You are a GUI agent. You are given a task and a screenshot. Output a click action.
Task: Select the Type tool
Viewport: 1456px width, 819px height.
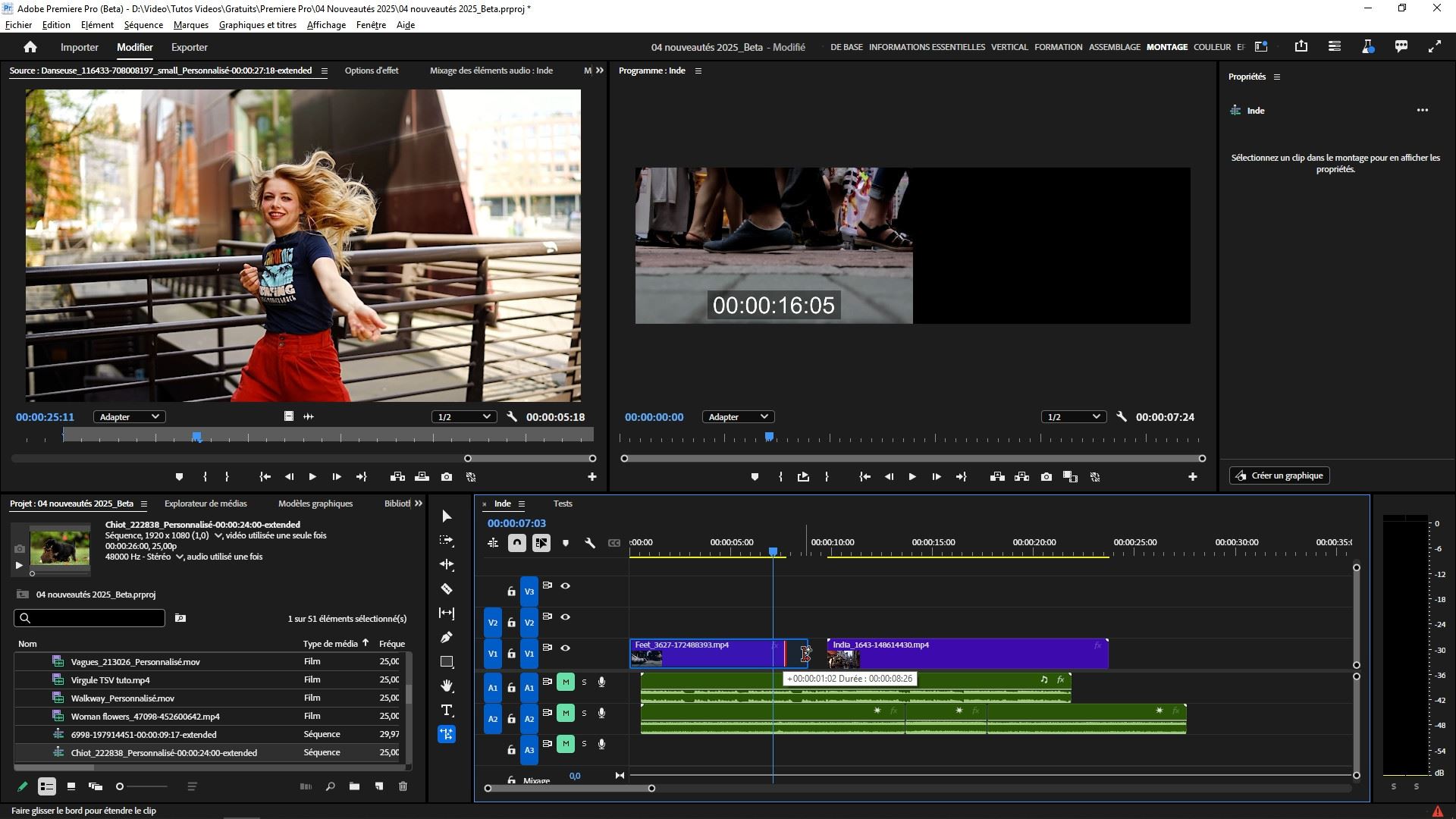click(x=447, y=711)
